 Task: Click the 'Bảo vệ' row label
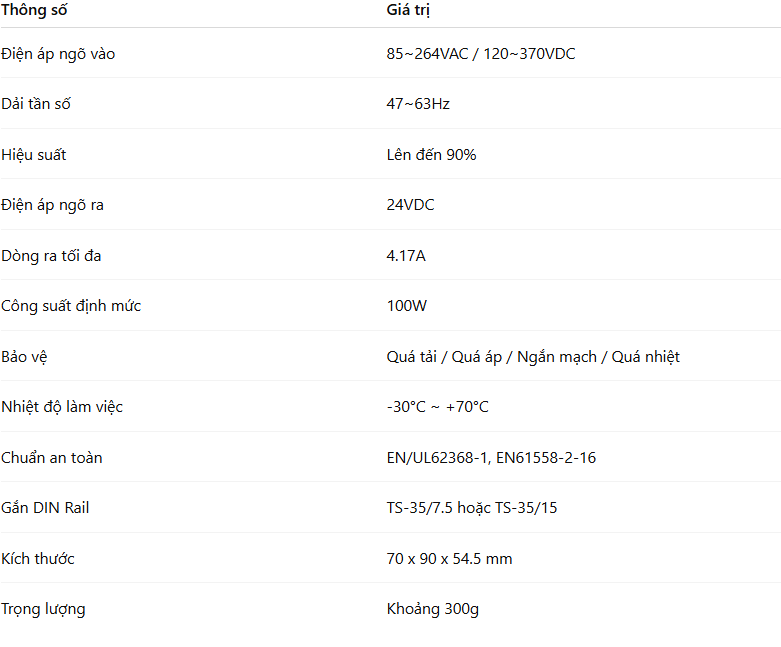tap(26, 357)
